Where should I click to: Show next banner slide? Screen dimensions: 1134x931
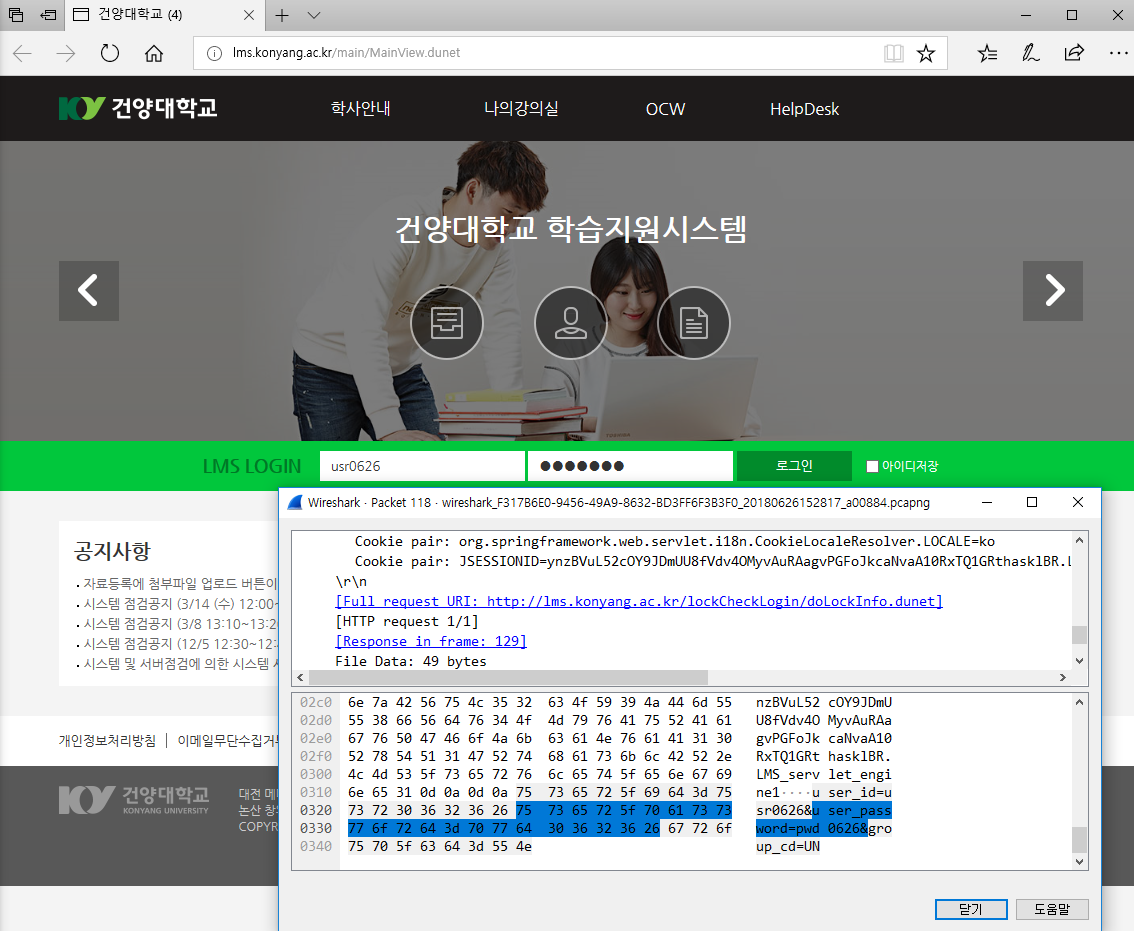coord(1053,291)
